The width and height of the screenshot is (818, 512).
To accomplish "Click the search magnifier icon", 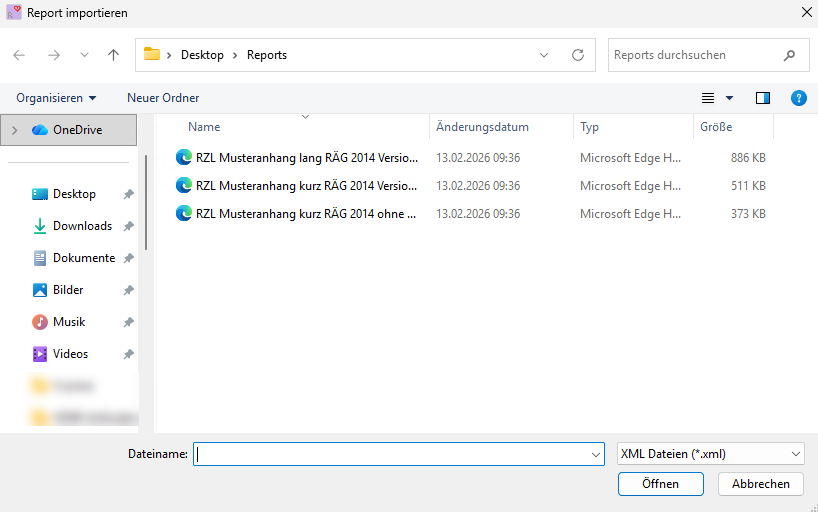I will (x=790, y=55).
